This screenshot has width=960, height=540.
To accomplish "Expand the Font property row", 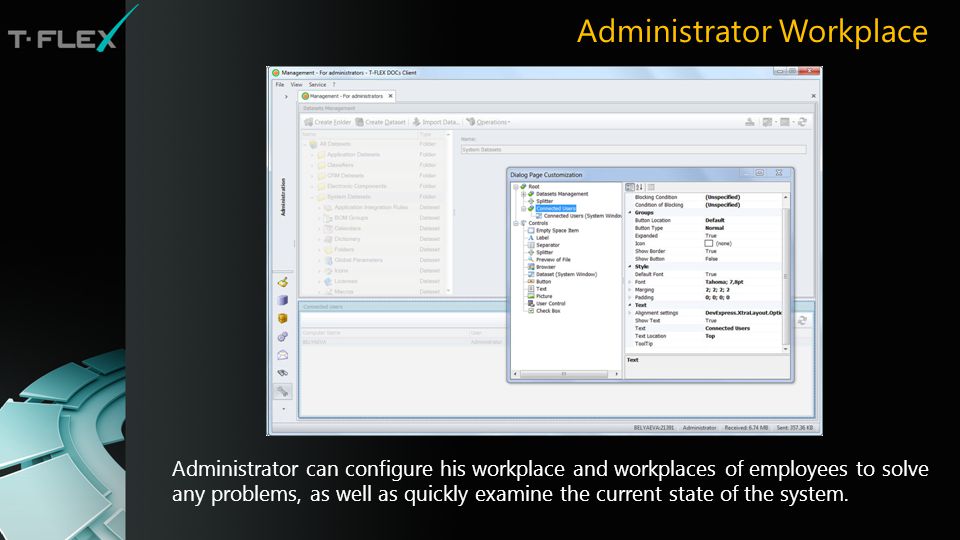I will point(630,282).
